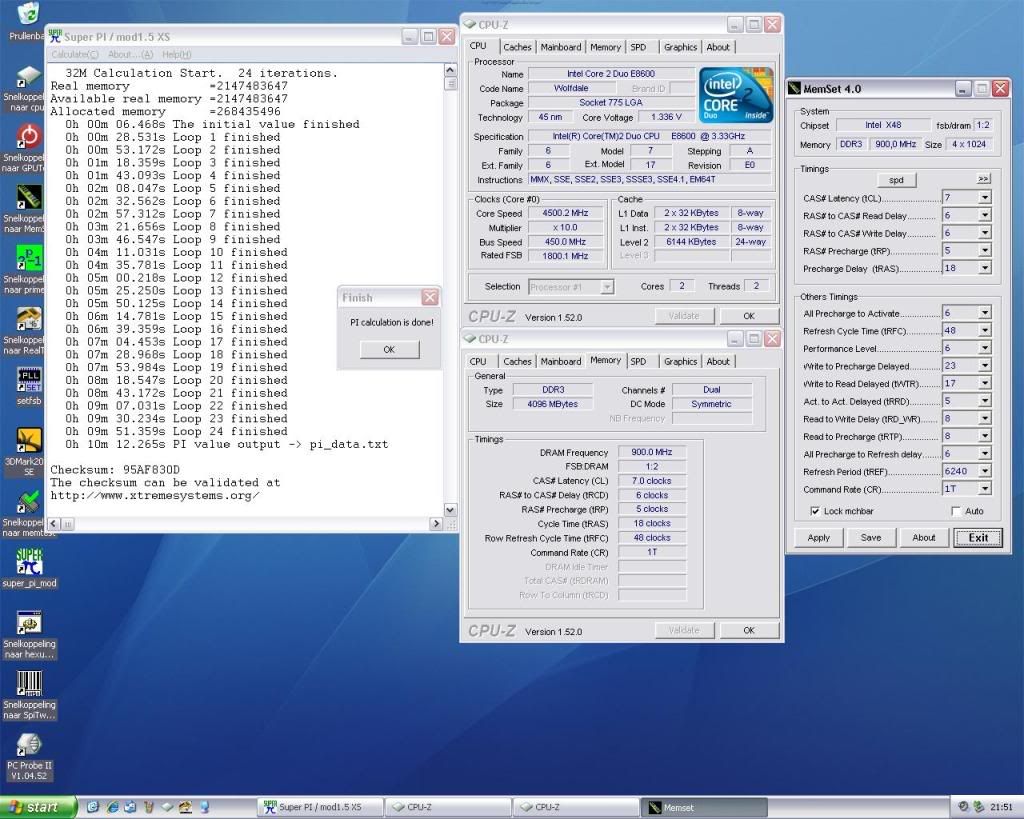Click OK in the bottom CPU-Z Memory window

coord(749,630)
